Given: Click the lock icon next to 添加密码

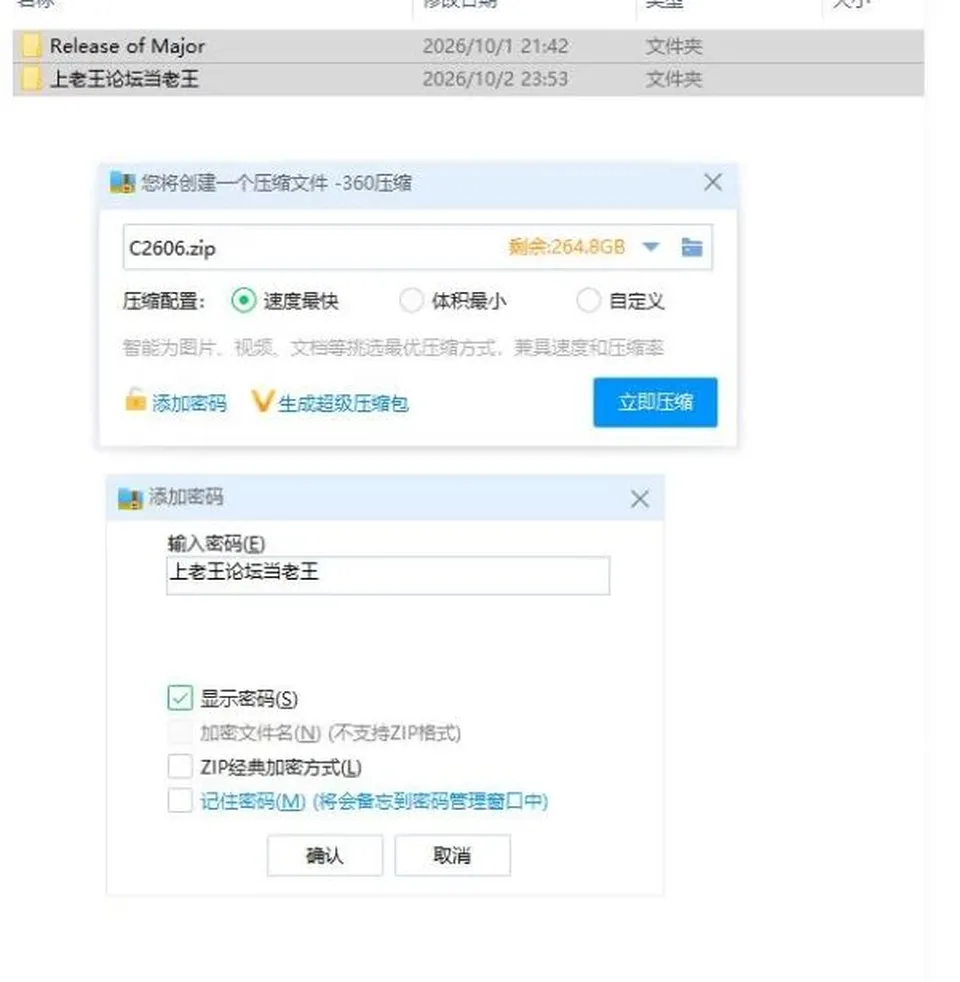Looking at the screenshot, I should point(135,400).
